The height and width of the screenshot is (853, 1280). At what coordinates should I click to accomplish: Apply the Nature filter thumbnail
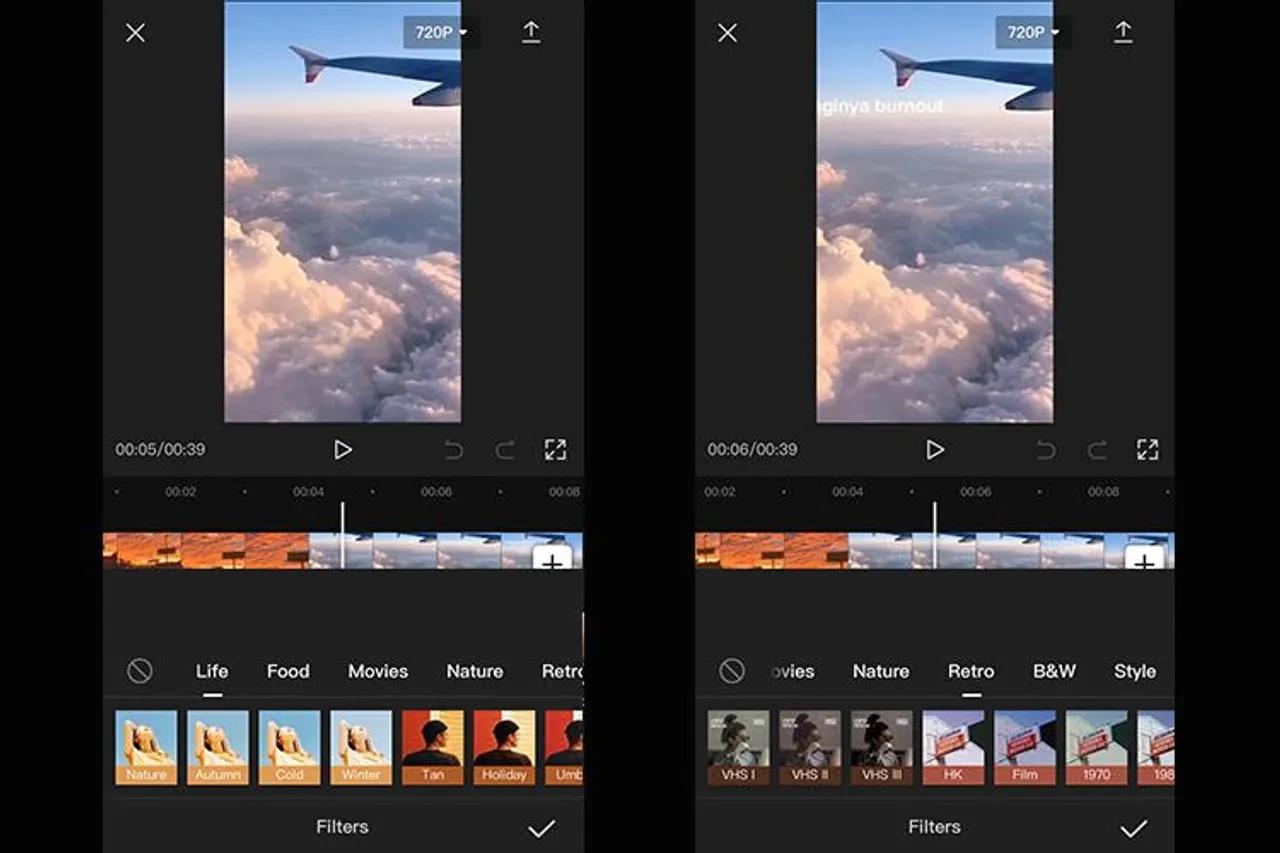tap(146, 747)
